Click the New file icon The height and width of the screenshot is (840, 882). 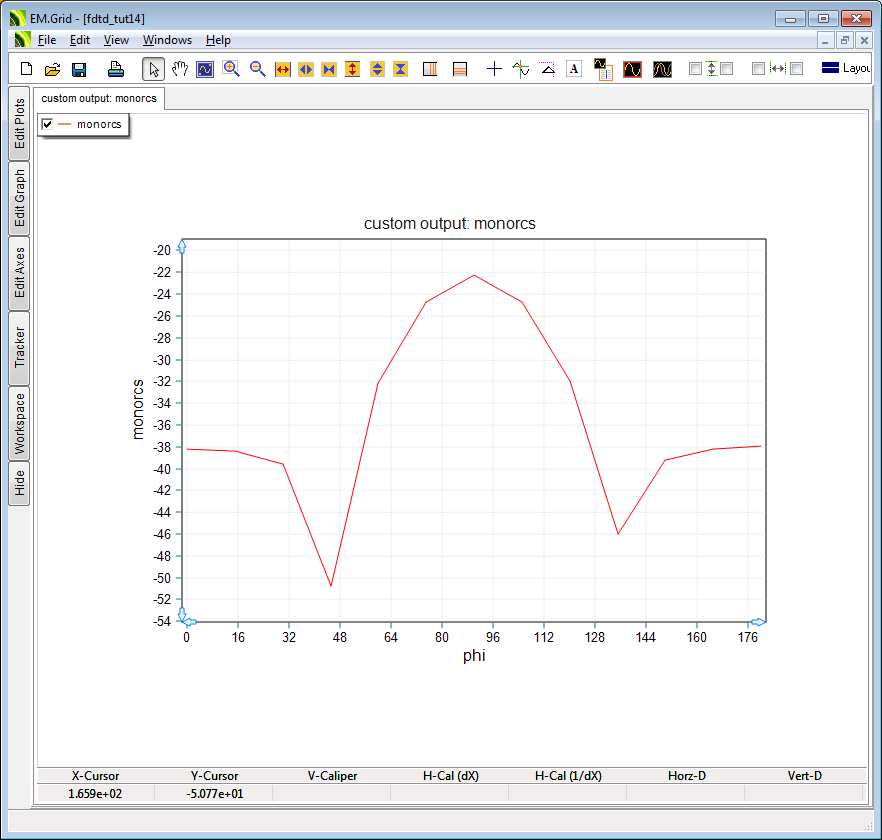coord(27,69)
